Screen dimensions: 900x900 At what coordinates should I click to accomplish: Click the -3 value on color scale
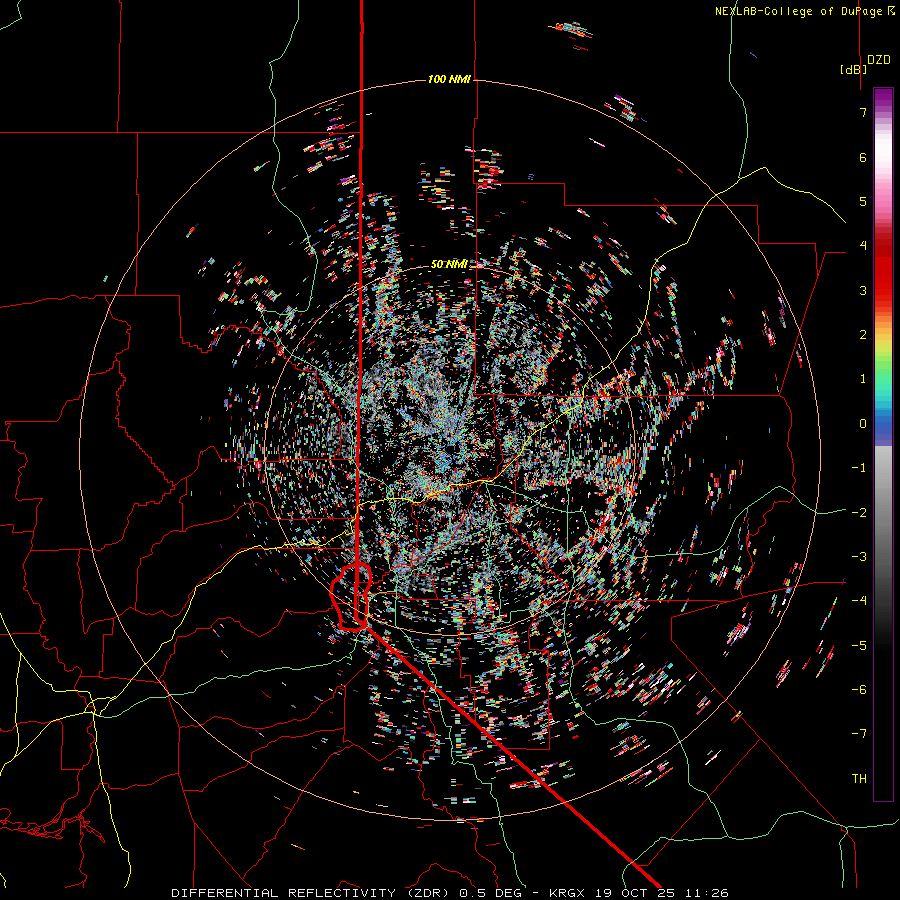coord(859,557)
